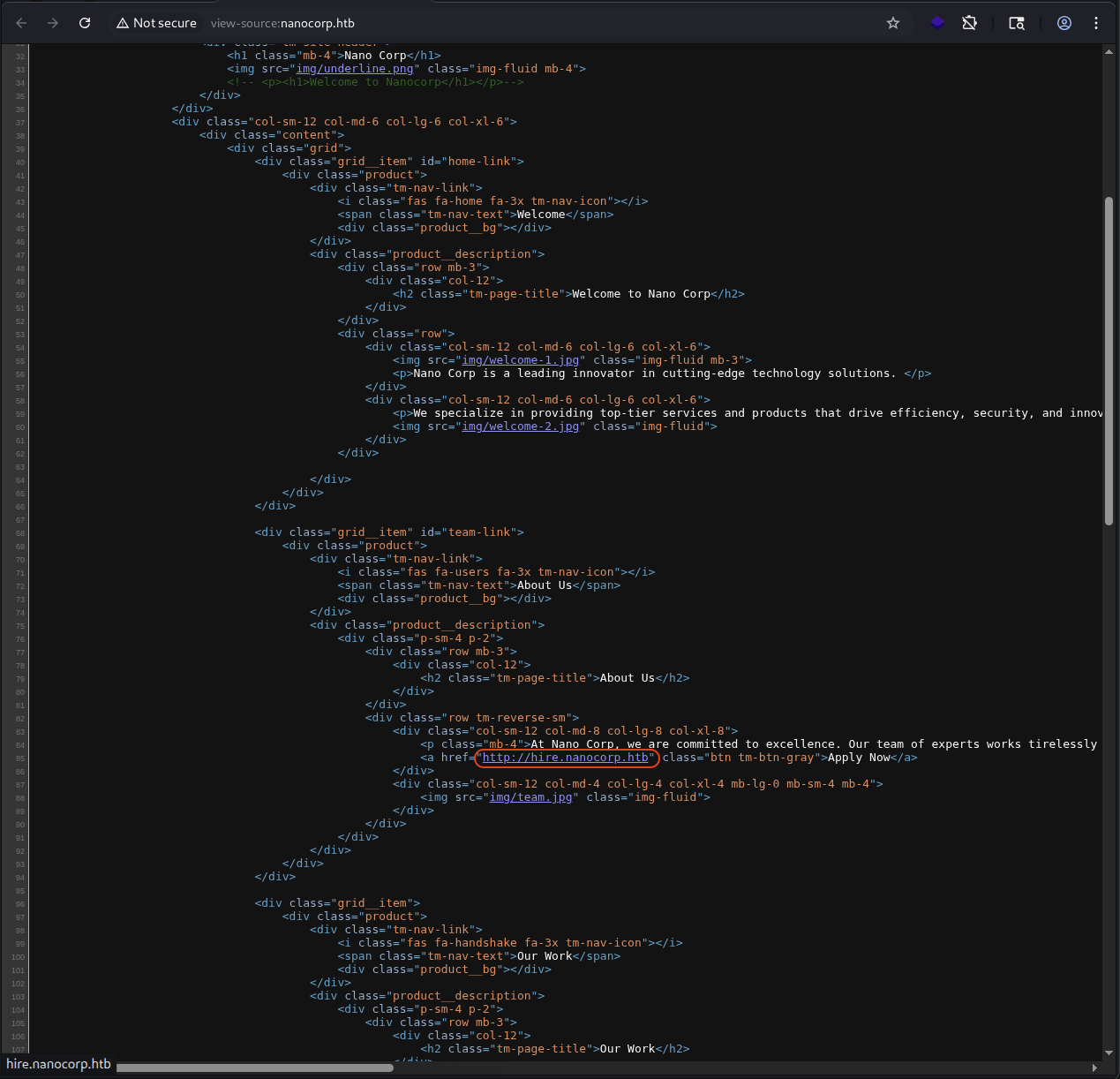This screenshot has height=1079, width=1120.
Task: Click the Not secure site info chip
Action: click(x=156, y=23)
